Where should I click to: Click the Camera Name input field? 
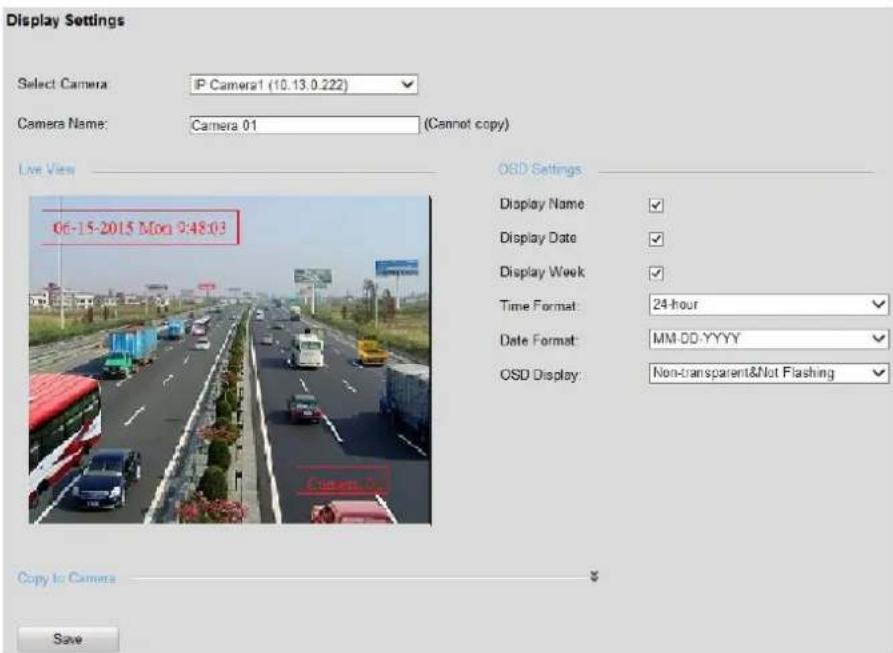[304, 125]
